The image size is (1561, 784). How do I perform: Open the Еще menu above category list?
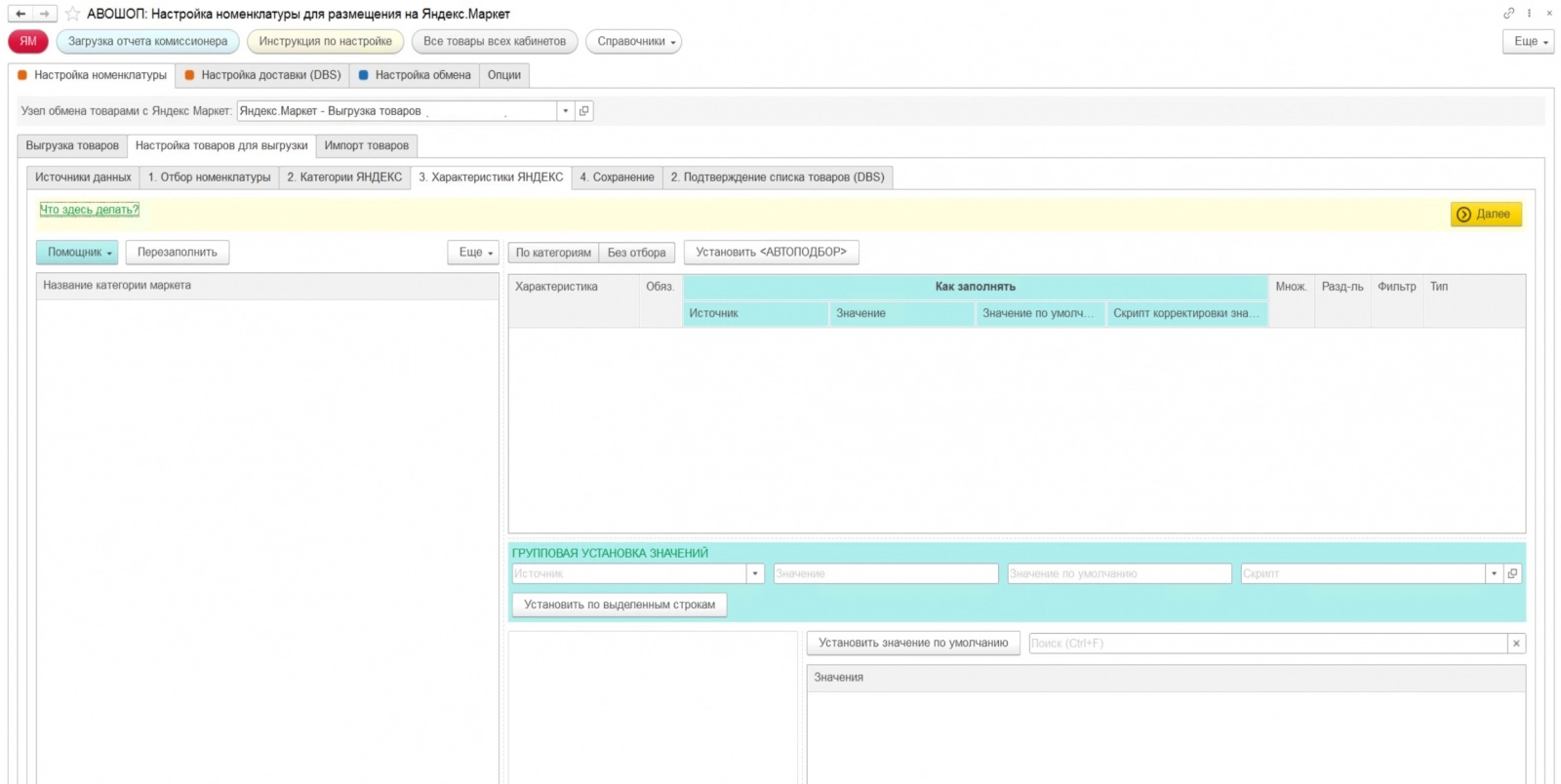pyautogui.click(x=473, y=253)
